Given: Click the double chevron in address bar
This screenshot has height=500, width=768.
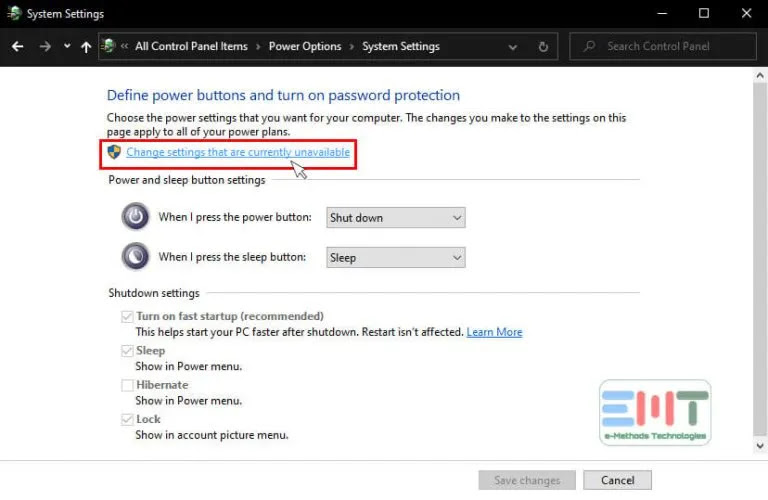Looking at the screenshot, I should 124,46.
